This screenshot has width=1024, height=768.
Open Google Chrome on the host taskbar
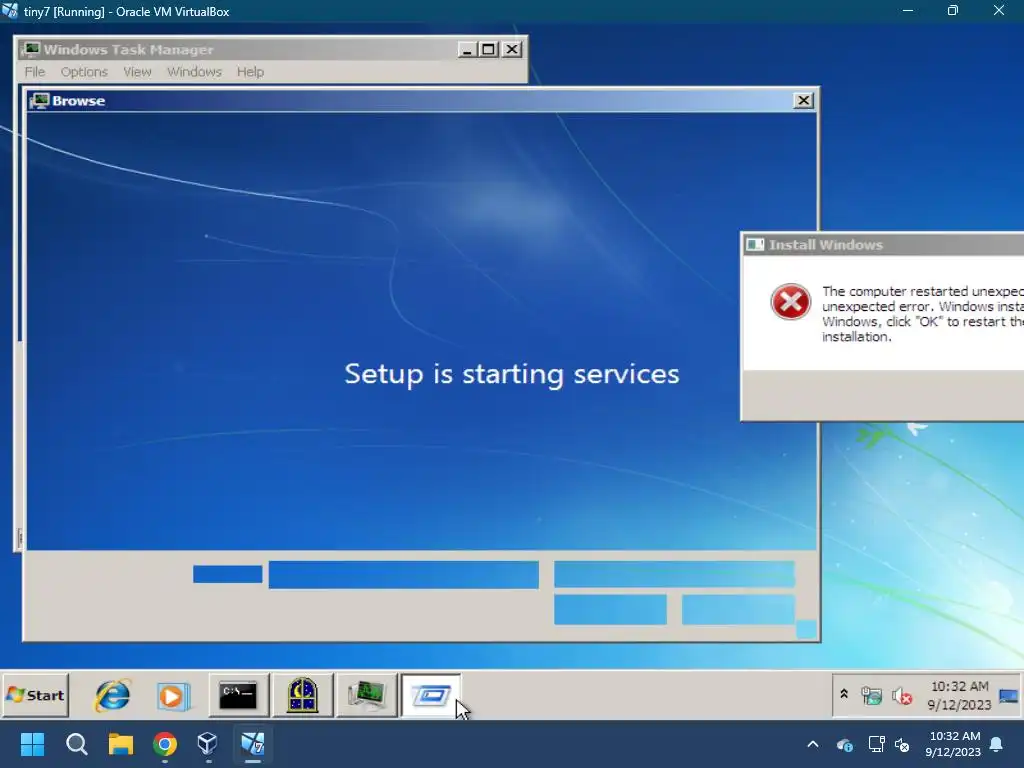click(x=165, y=744)
